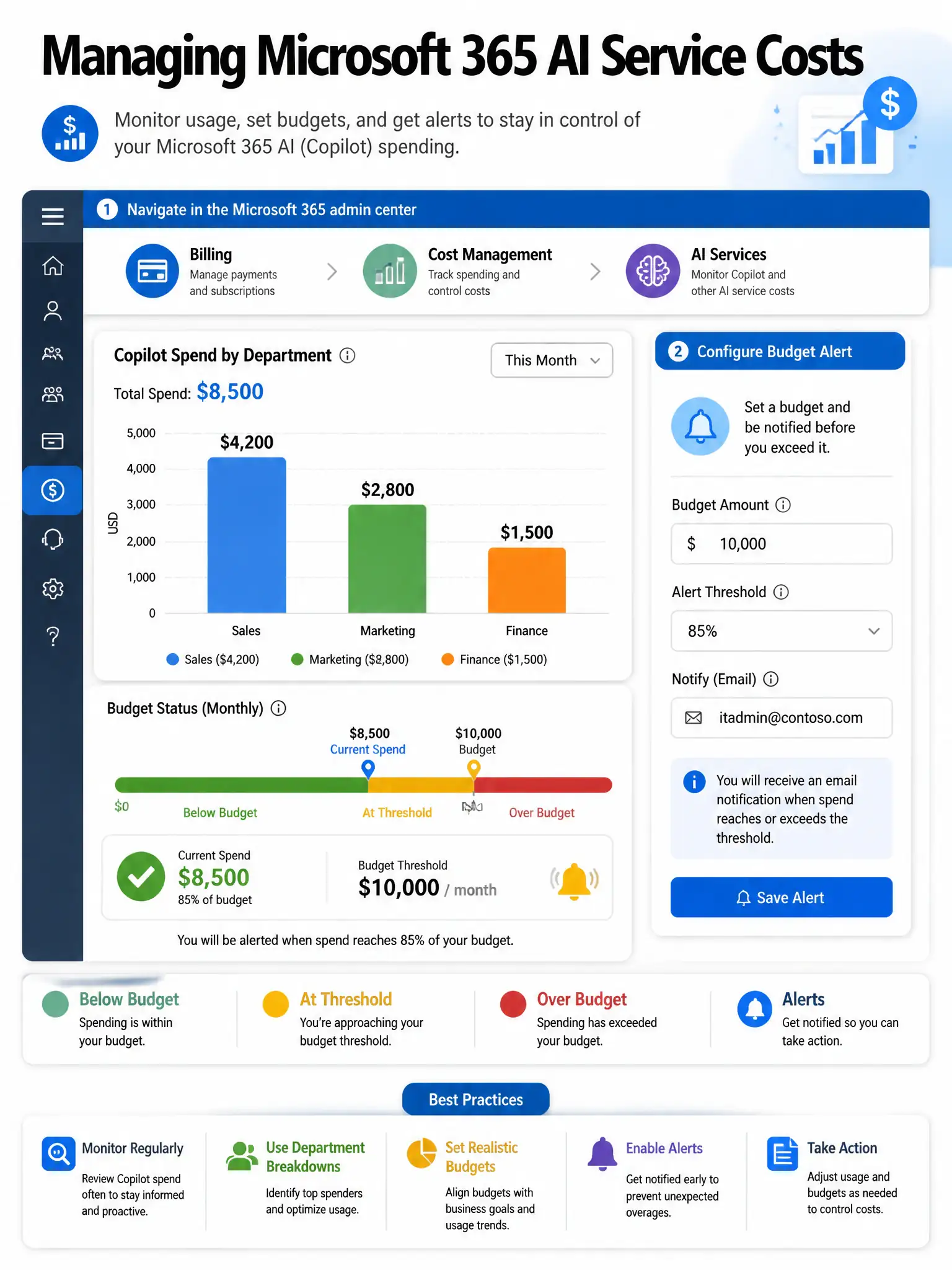
Task: Go to Home in the sidebar
Action: pyautogui.click(x=53, y=265)
